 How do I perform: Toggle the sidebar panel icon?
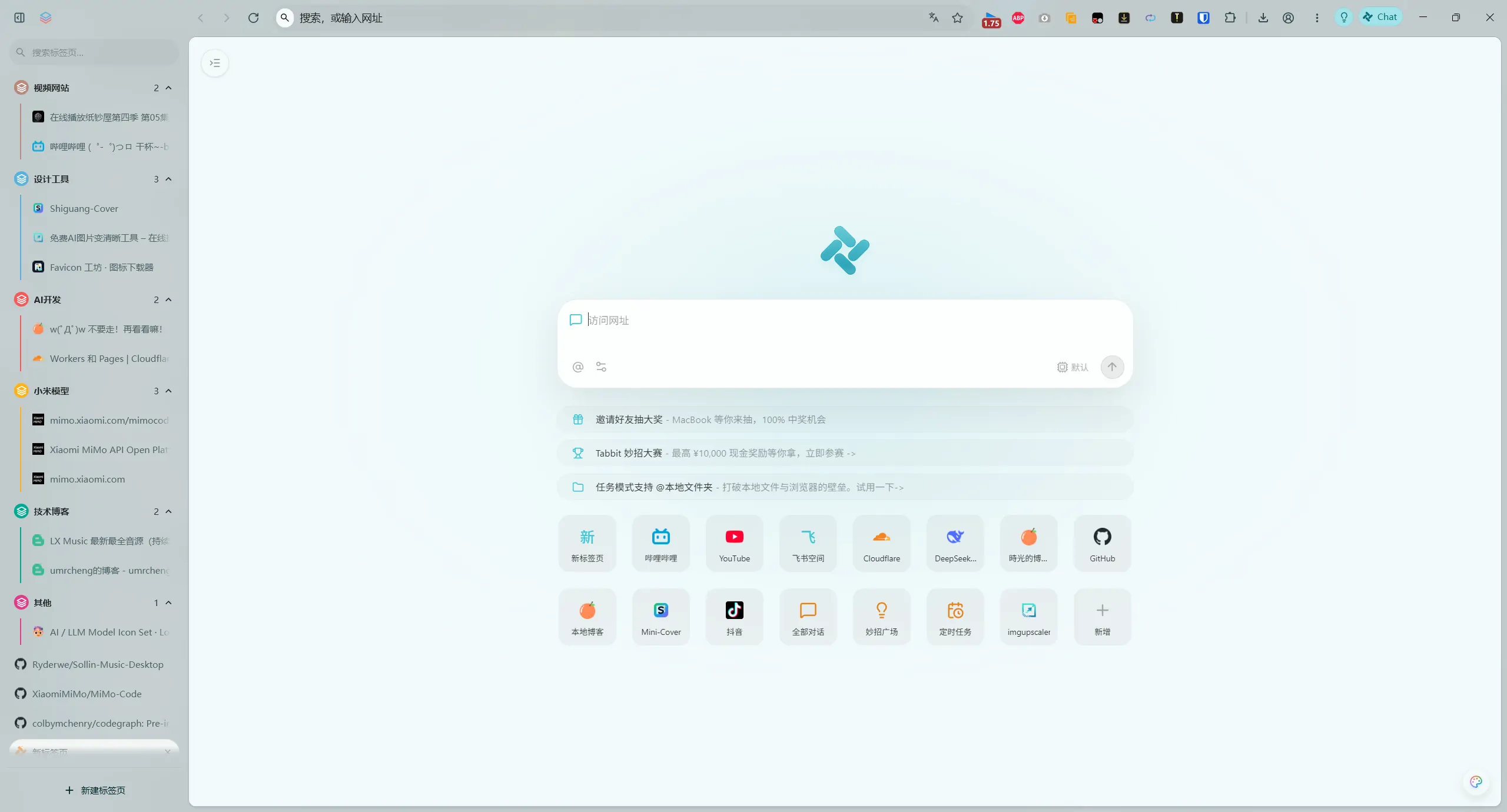tap(19, 18)
